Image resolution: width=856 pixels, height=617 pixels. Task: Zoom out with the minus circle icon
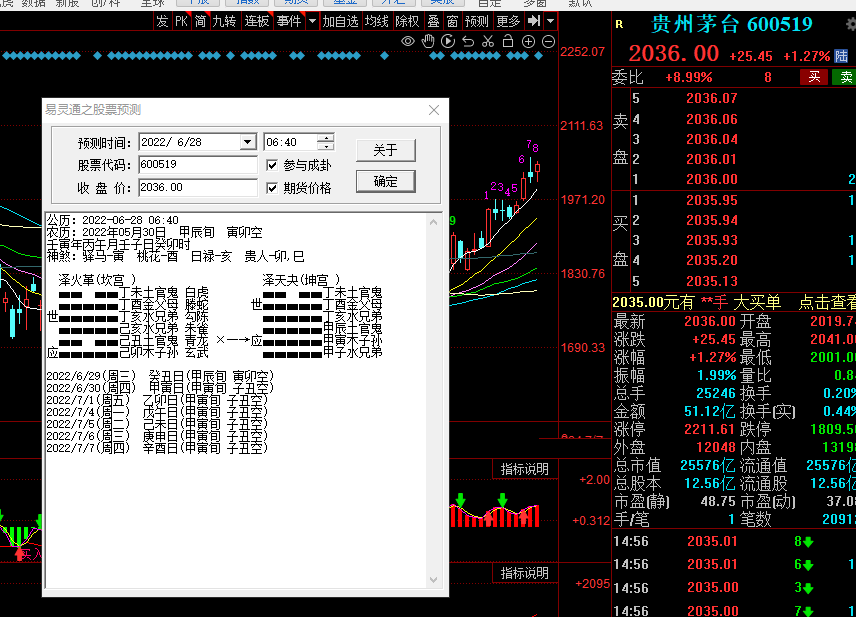549,41
